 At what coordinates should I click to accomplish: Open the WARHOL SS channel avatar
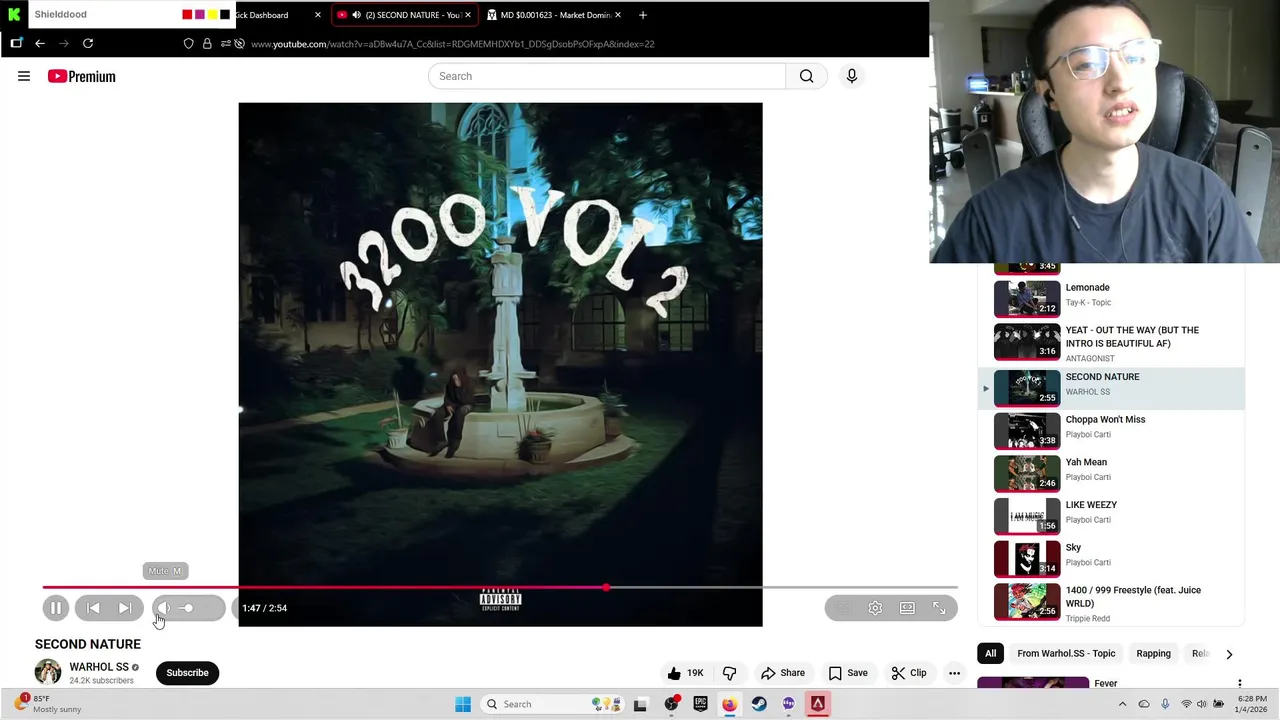pos(48,673)
